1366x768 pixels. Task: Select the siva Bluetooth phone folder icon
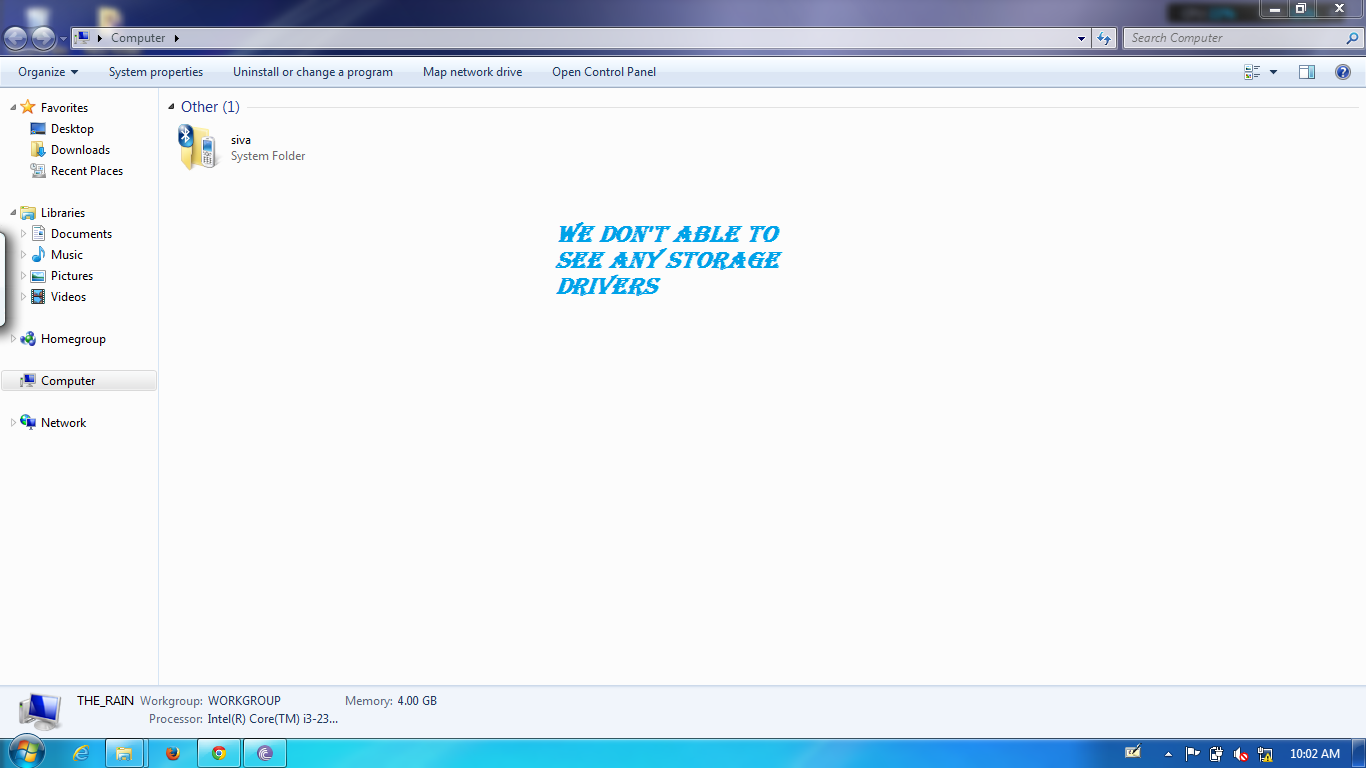[198, 147]
